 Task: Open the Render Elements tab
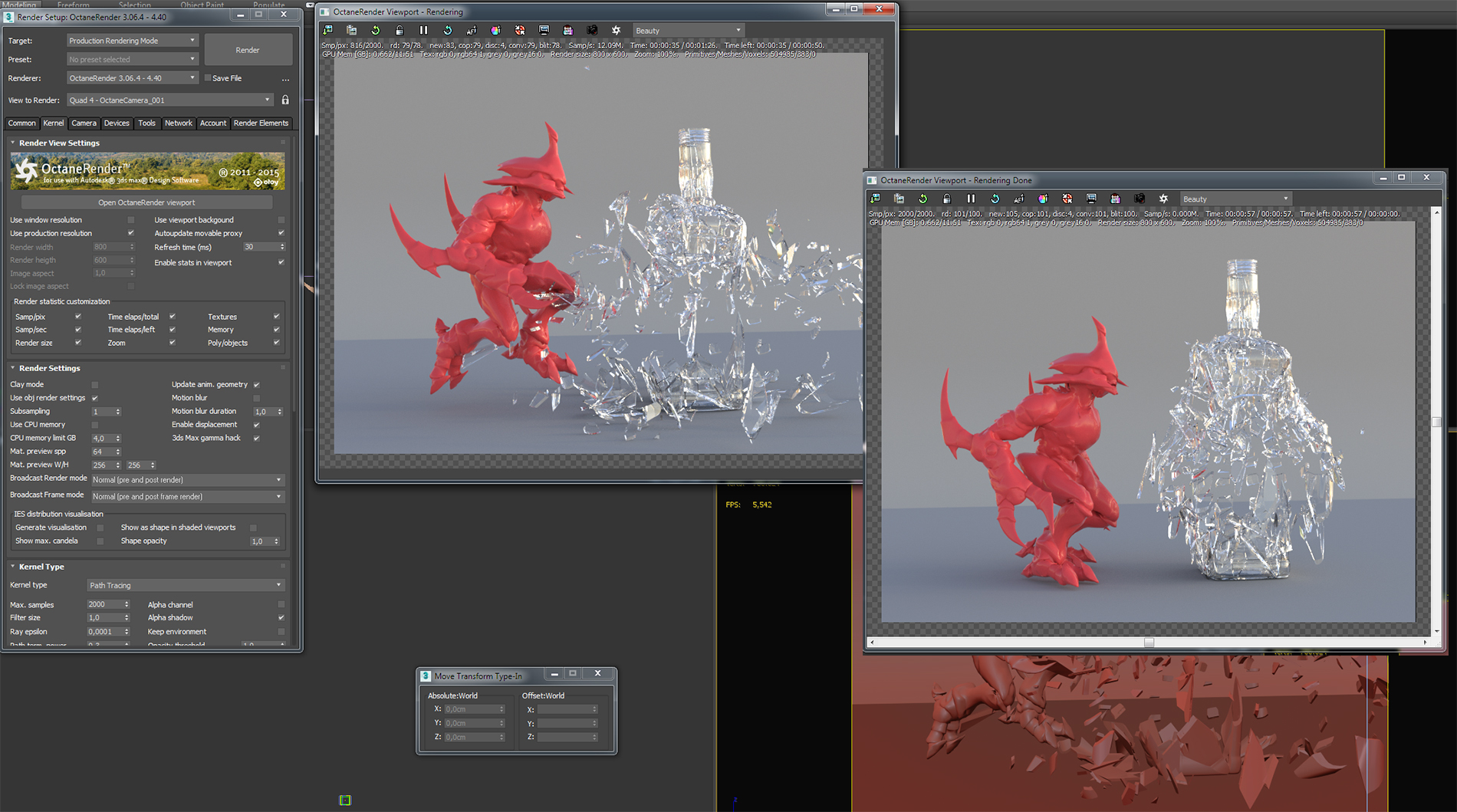(x=261, y=123)
